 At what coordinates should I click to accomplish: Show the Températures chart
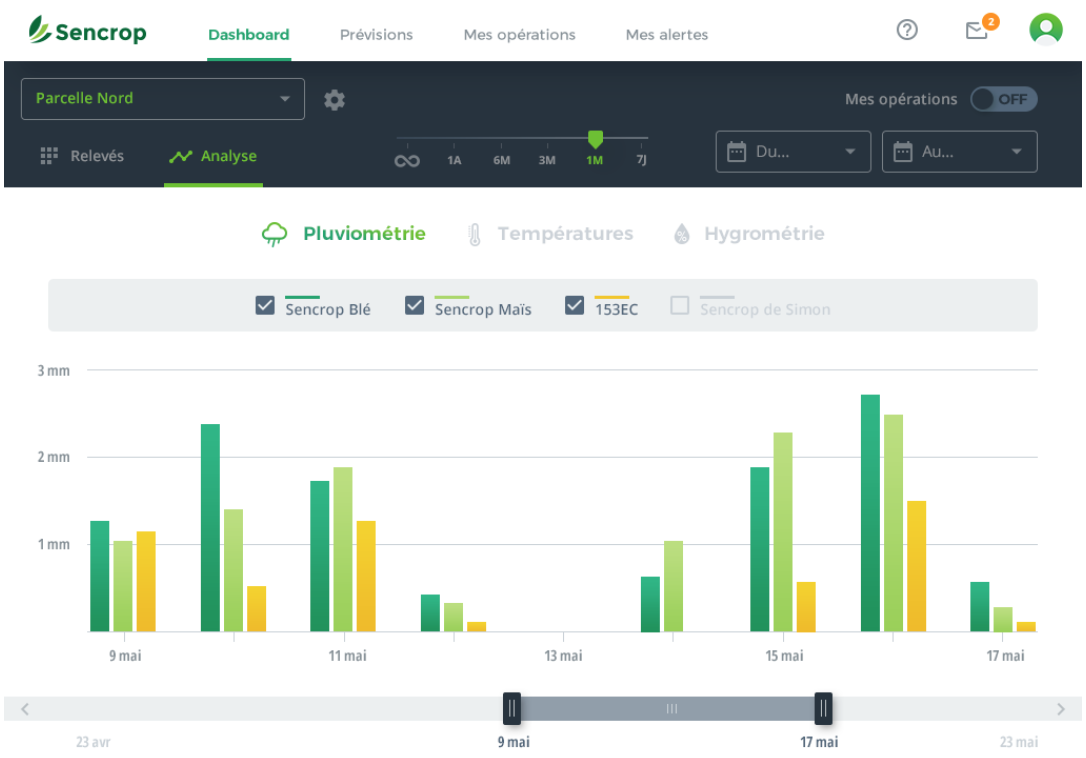point(551,234)
